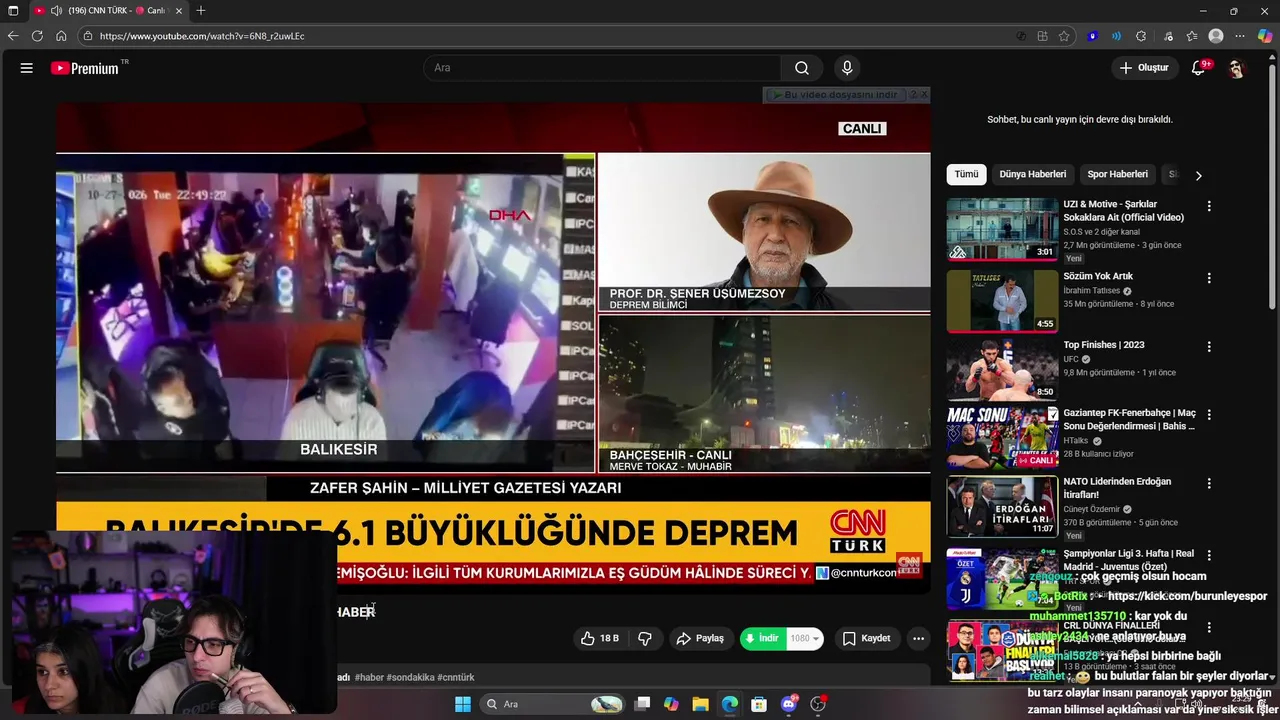Click the green İndir download button
Viewport: 1280px width, 720px height.
click(x=764, y=638)
